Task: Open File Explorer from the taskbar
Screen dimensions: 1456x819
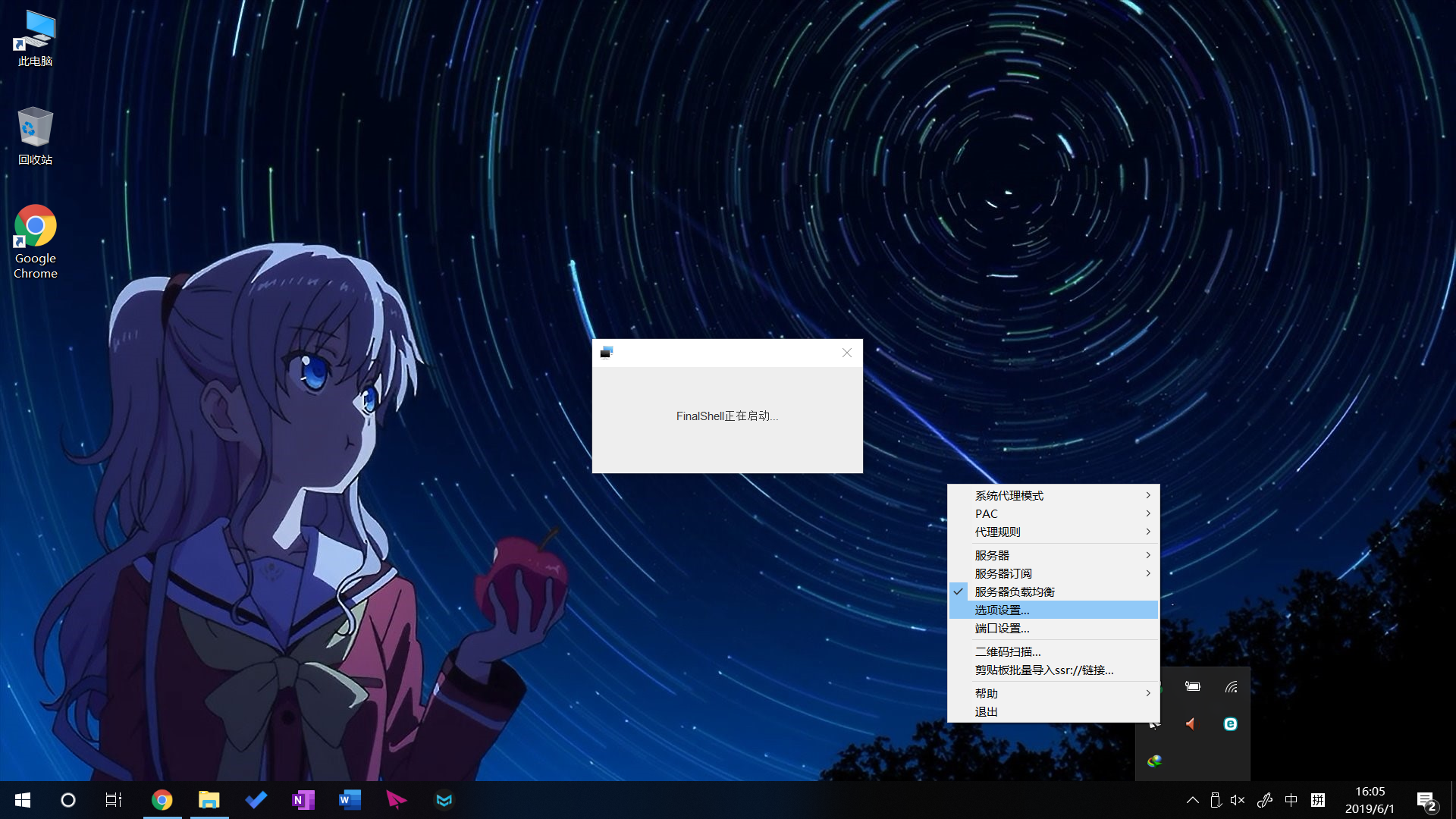Action: tap(209, 800)
